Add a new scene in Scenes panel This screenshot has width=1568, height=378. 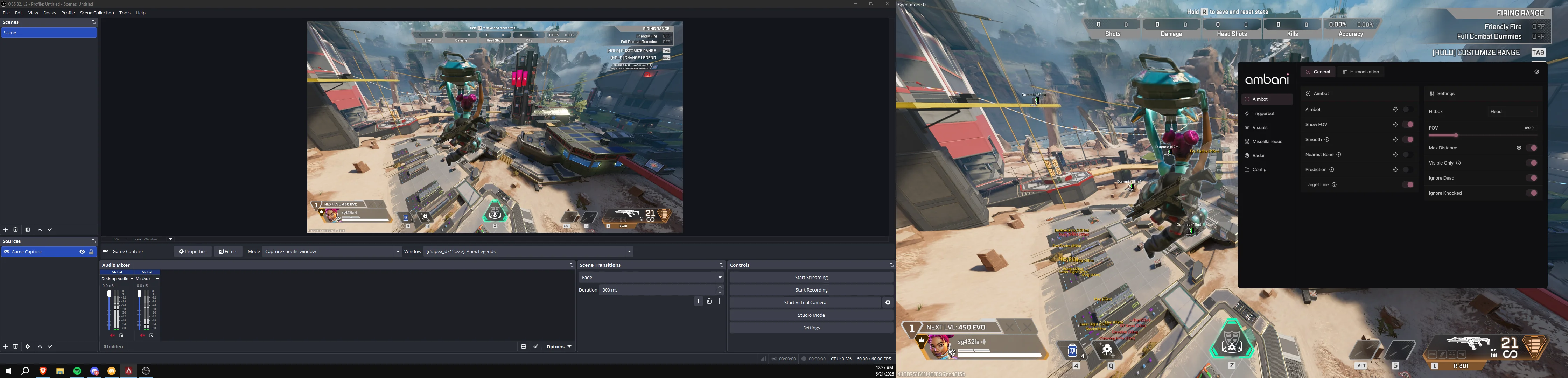point(6,230)
